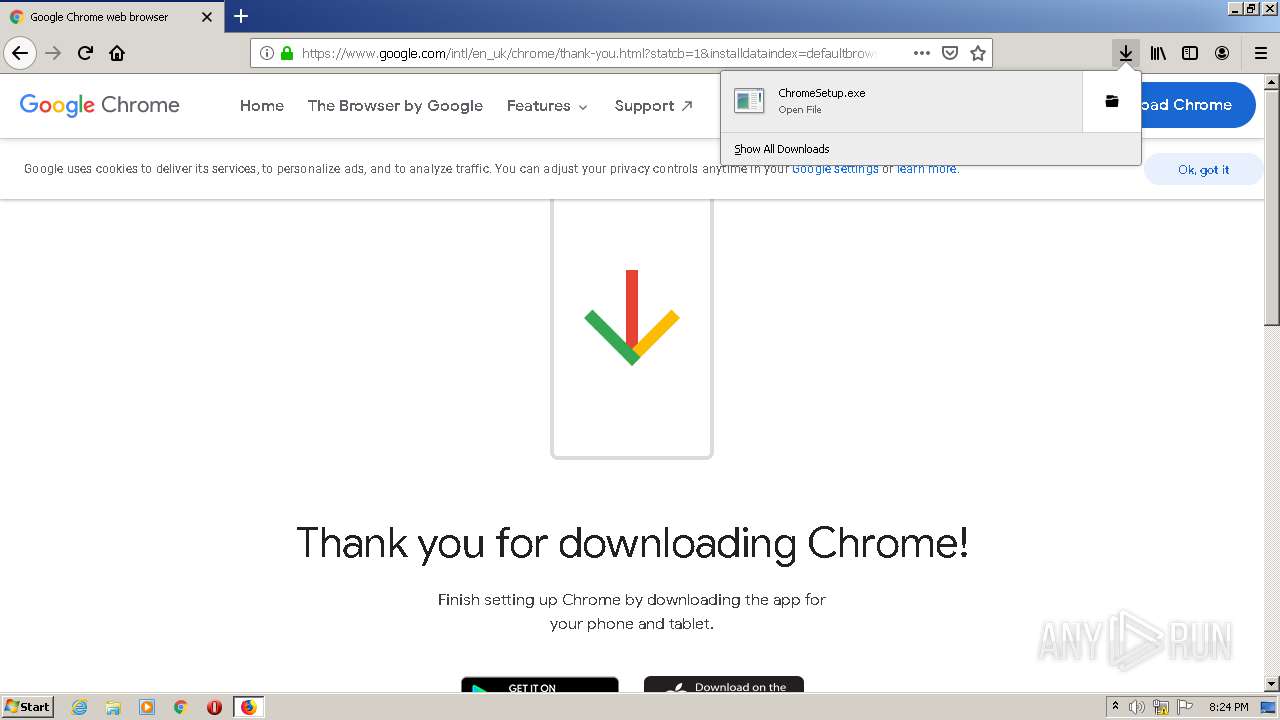
Task: Click ChromeSetup.exe file name
Action: (822, 93)
